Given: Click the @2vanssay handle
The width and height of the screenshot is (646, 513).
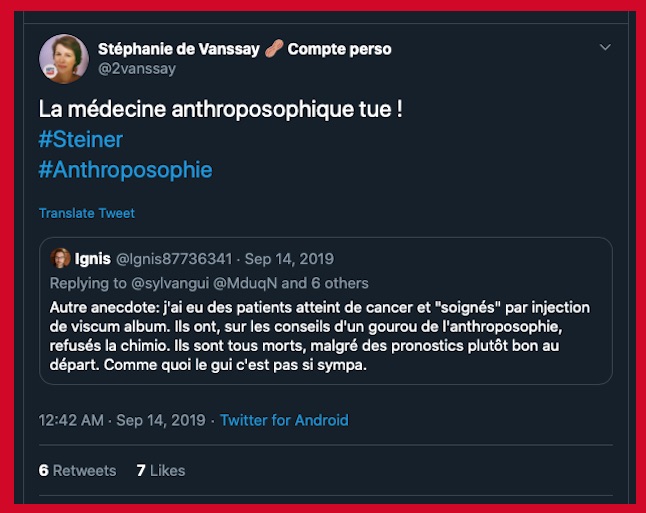Looking at the screenshot, I should [137, 69].
